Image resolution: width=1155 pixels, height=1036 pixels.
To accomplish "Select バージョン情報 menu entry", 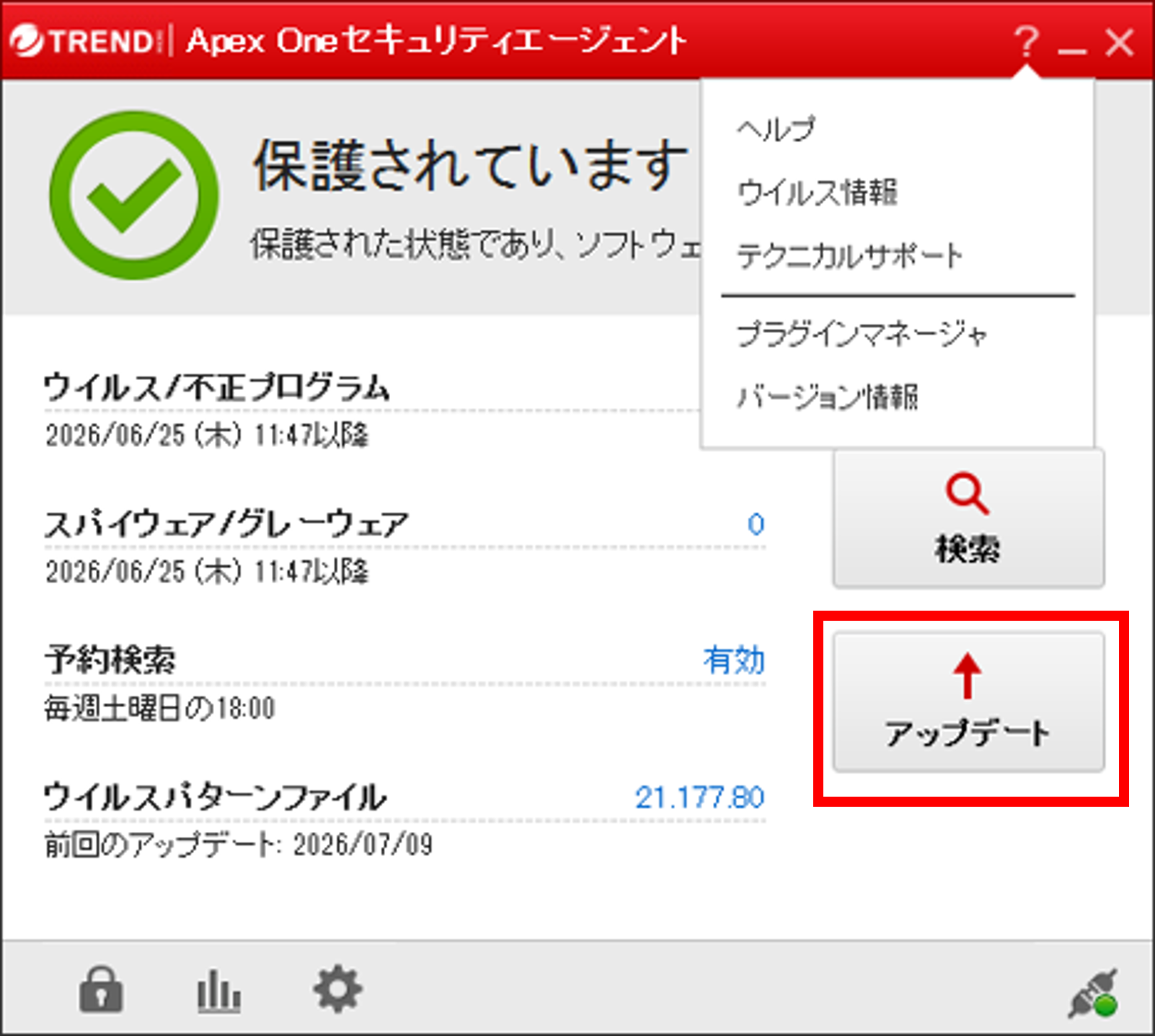I will pyautogui.click(x=828, y=397).
